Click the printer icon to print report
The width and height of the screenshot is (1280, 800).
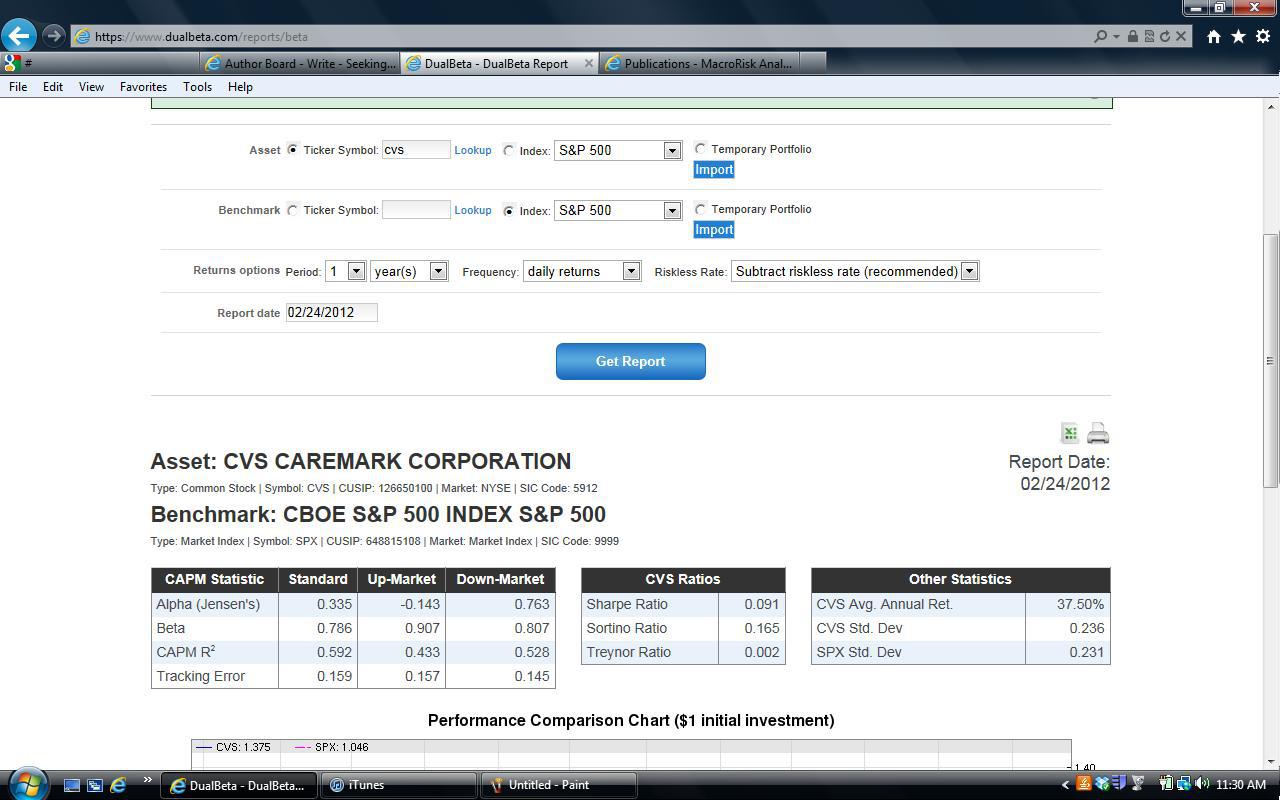pyautogui.click(x=1098, y=433)
